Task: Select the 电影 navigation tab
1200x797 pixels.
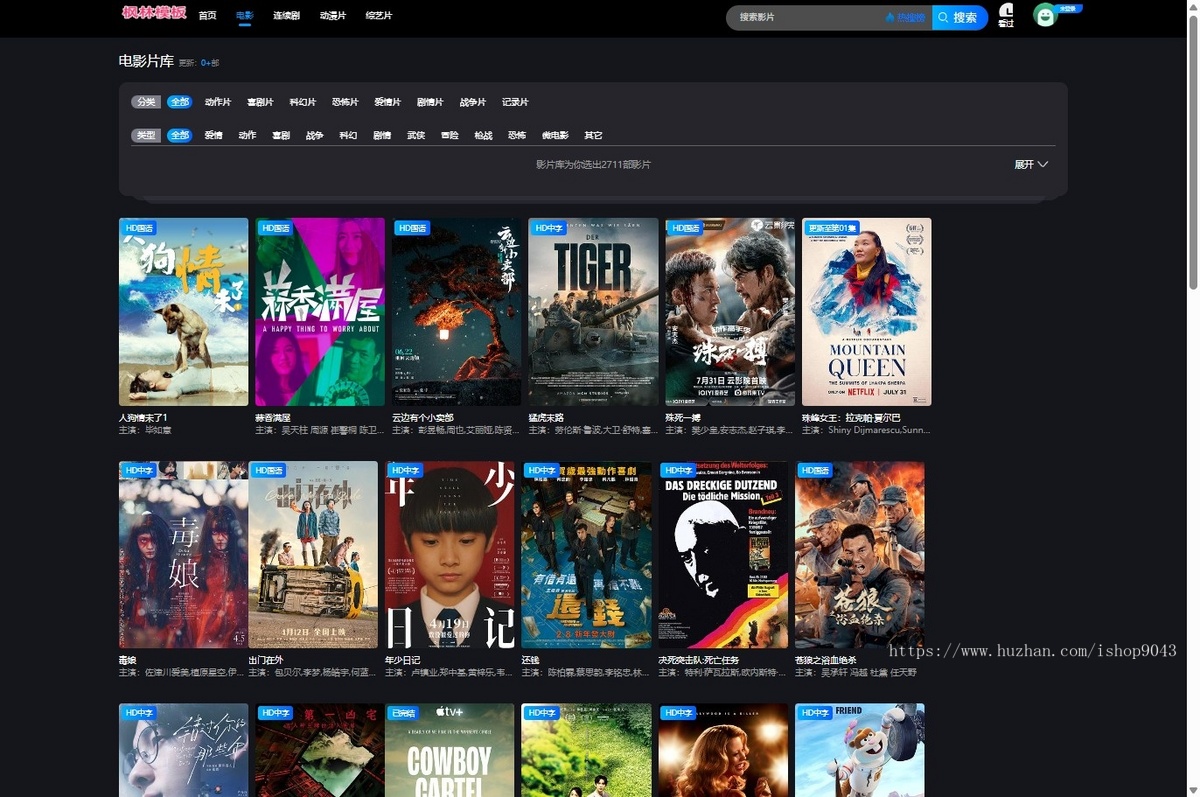Action: click(244, 16)
